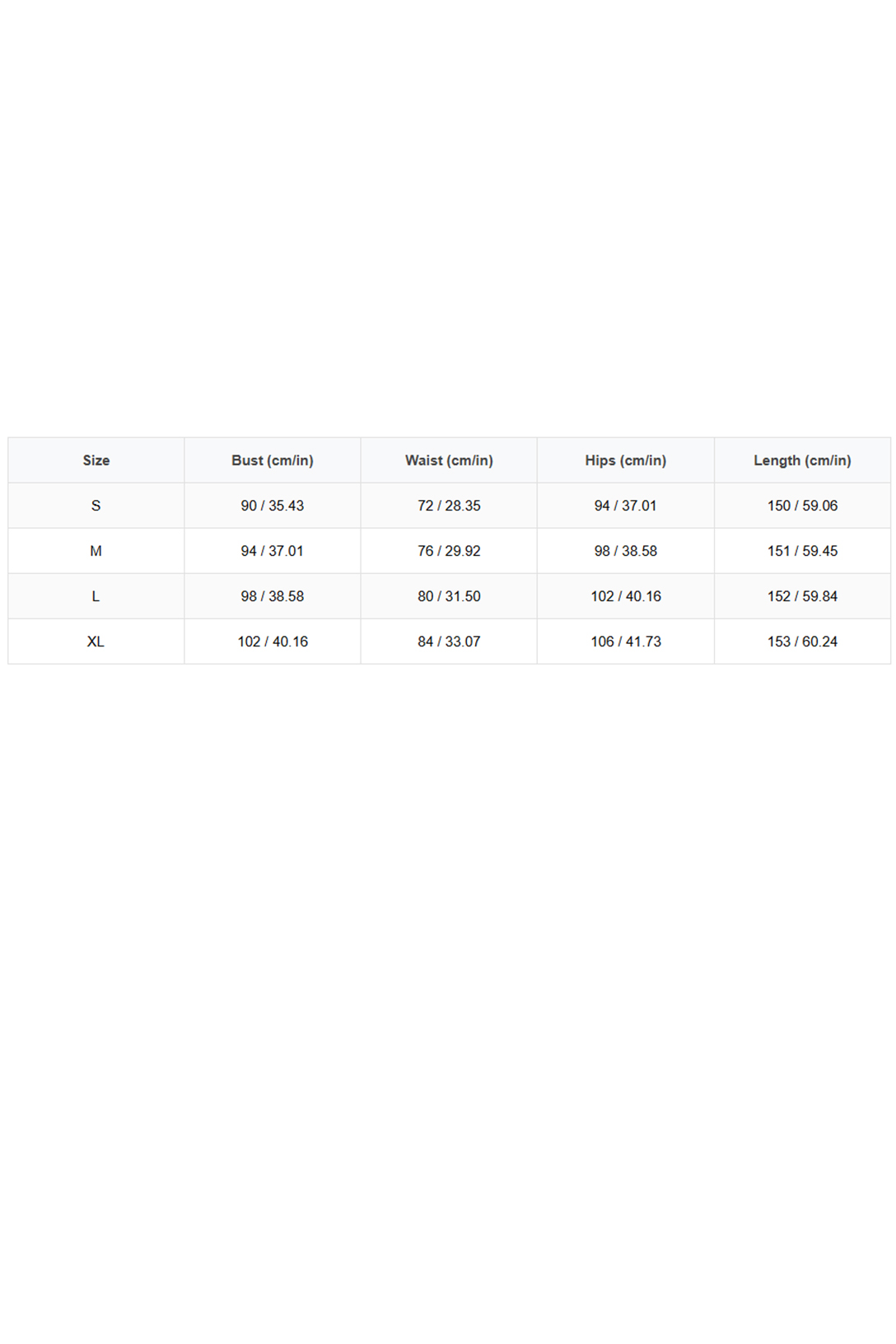Click waist value '72 / 28.35'
896x1344 pixels.
click(449, 506)
